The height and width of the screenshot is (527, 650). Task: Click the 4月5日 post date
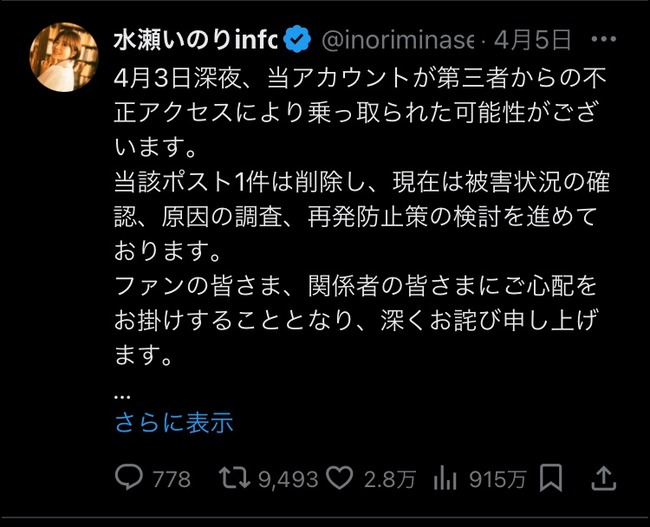532,40
